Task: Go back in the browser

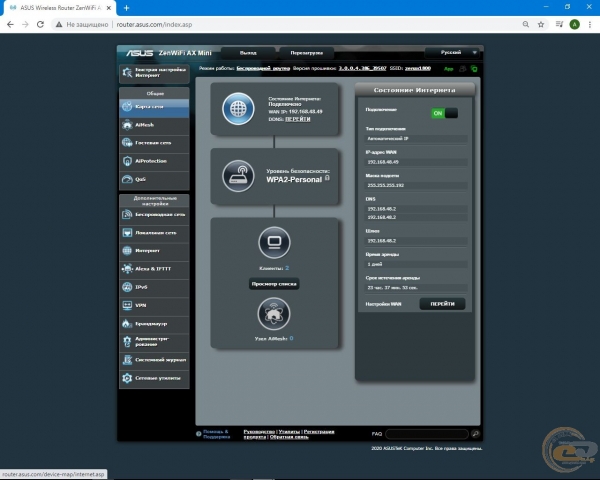Action: coord(10,24)
